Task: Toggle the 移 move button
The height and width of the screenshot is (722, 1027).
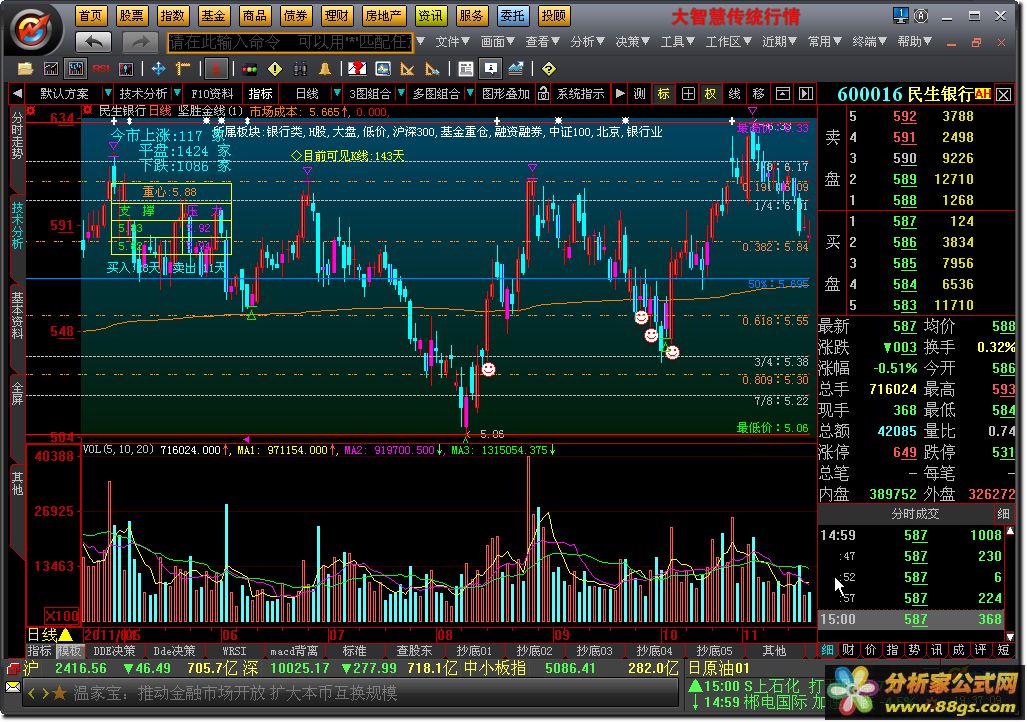Action: 758,94
